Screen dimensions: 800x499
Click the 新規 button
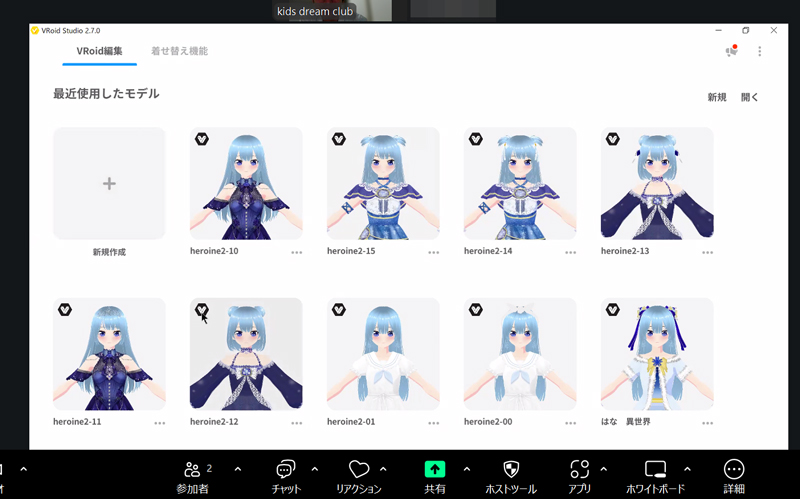717,97
